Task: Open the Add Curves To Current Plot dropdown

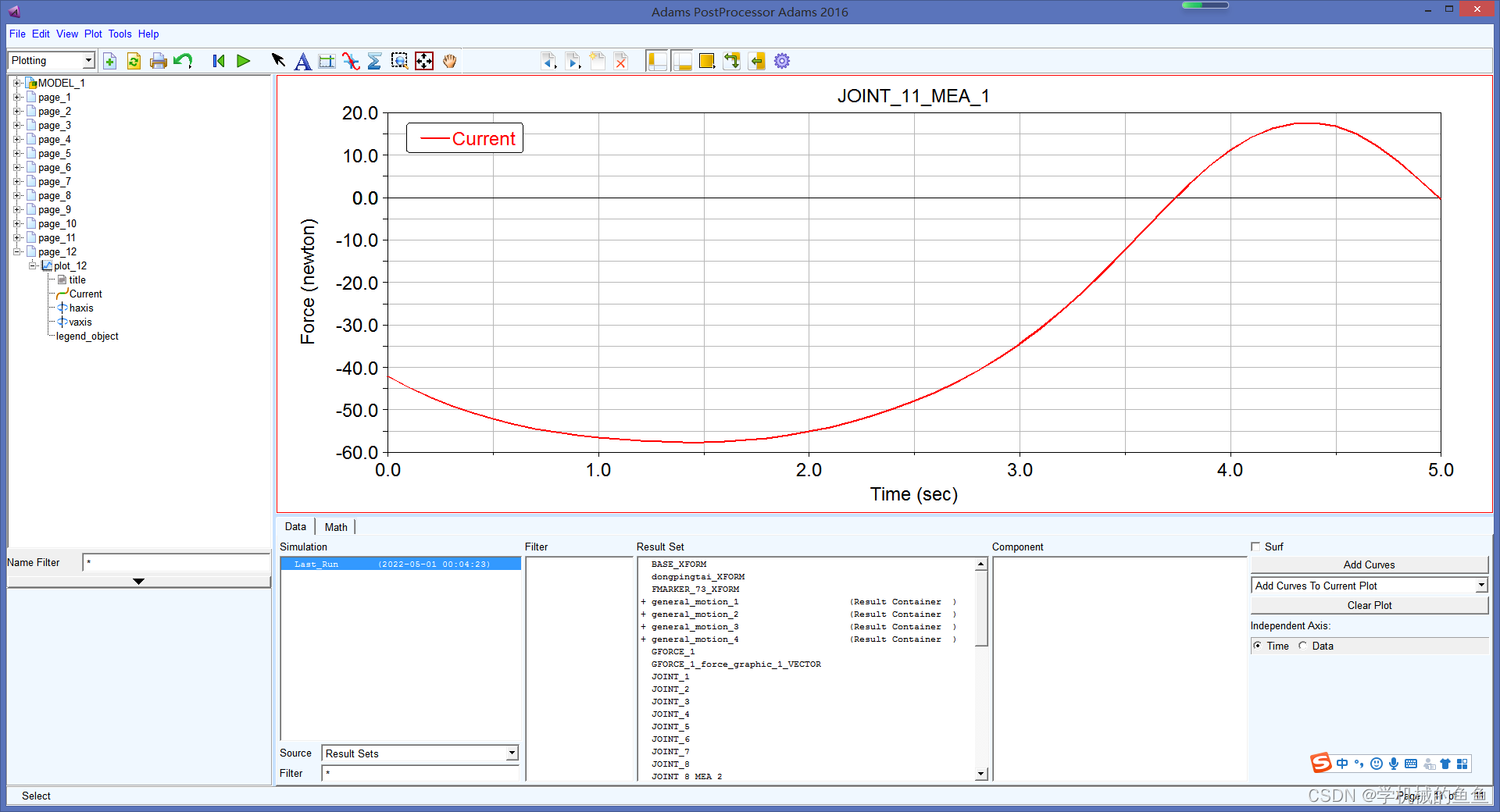Action: tap(1480, 586)
